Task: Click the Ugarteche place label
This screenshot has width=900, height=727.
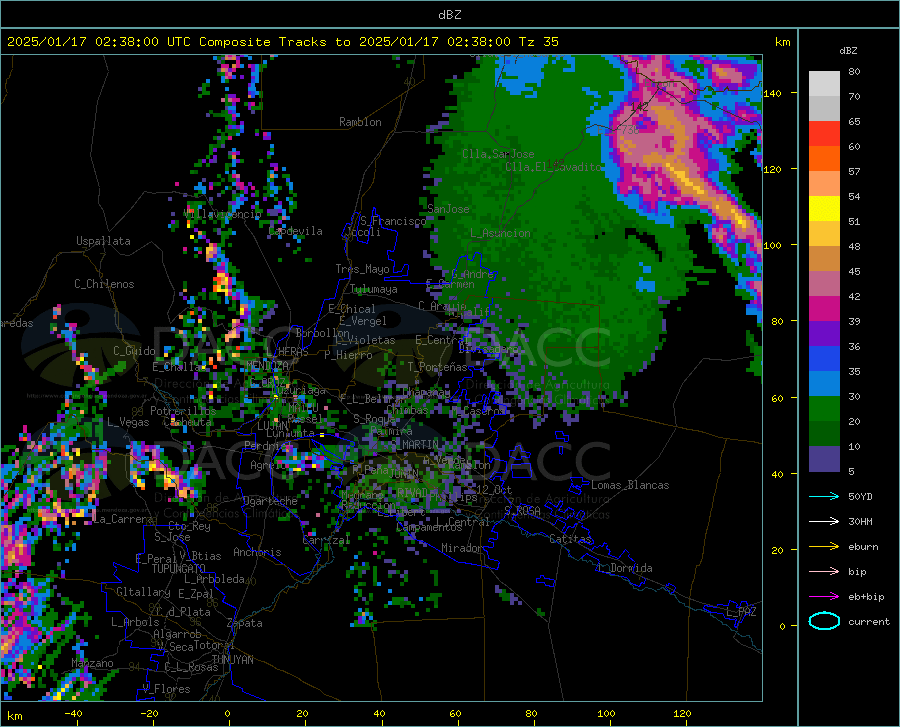Action: pos(270,501)
